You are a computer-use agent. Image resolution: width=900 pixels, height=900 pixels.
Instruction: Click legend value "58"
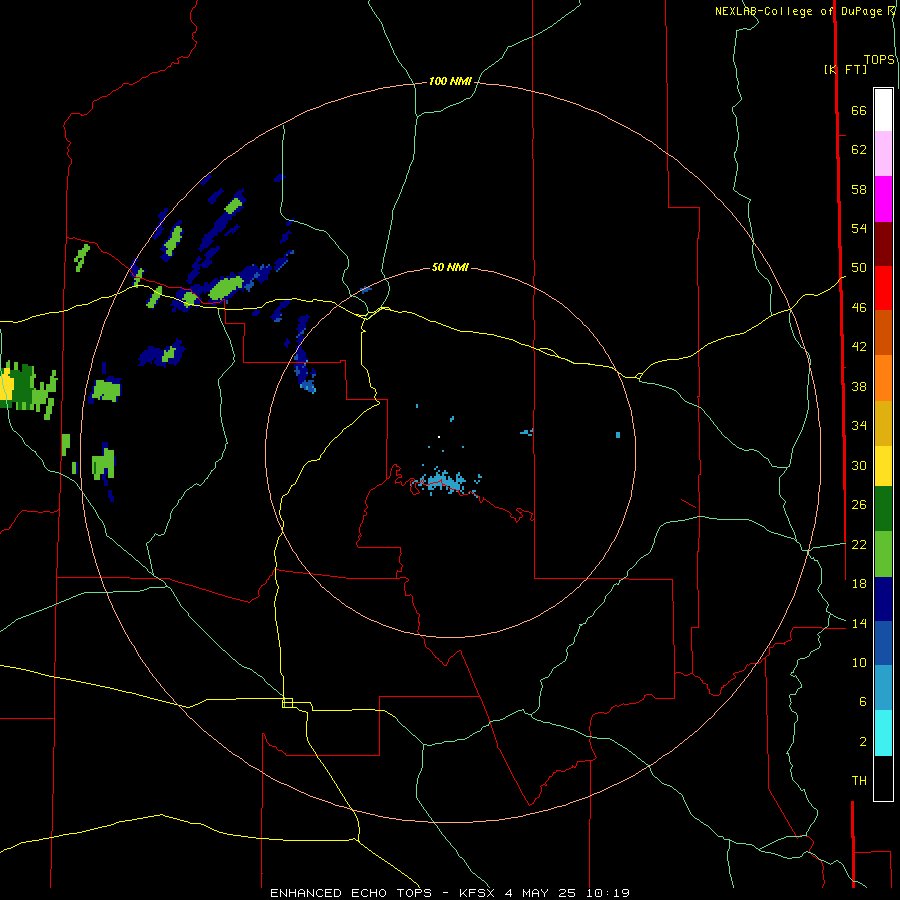tap(859, 189)
